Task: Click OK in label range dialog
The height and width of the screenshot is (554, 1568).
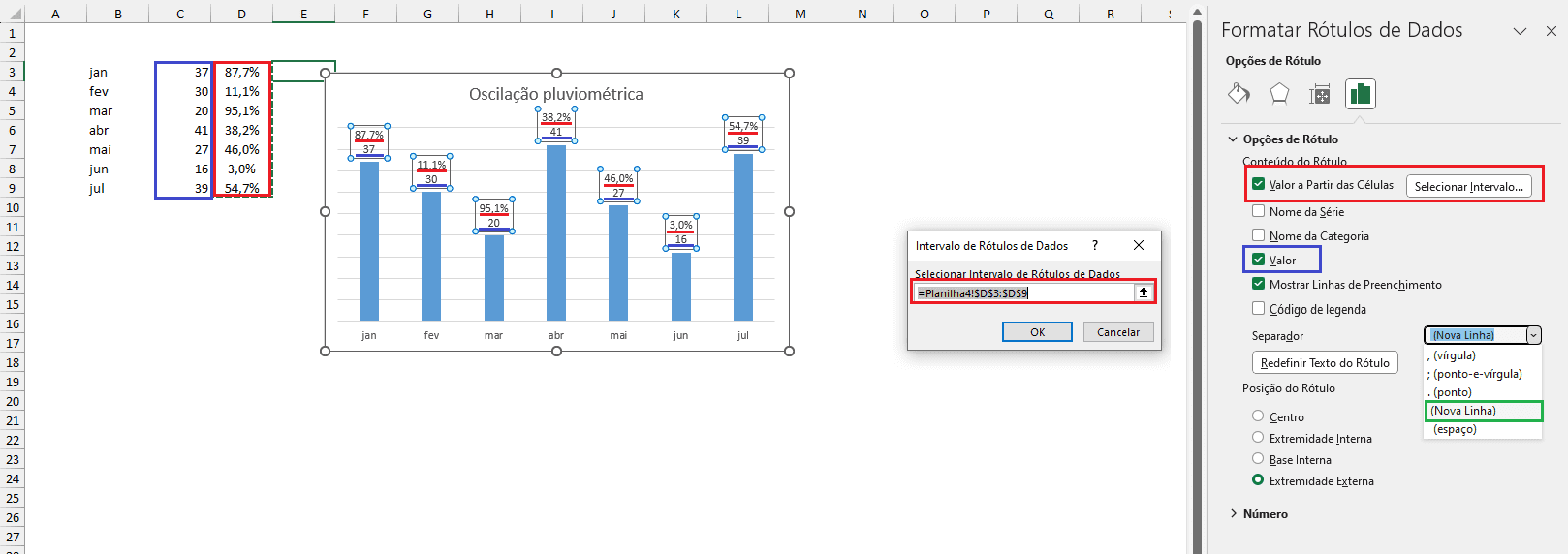Action: (1037, 332)
